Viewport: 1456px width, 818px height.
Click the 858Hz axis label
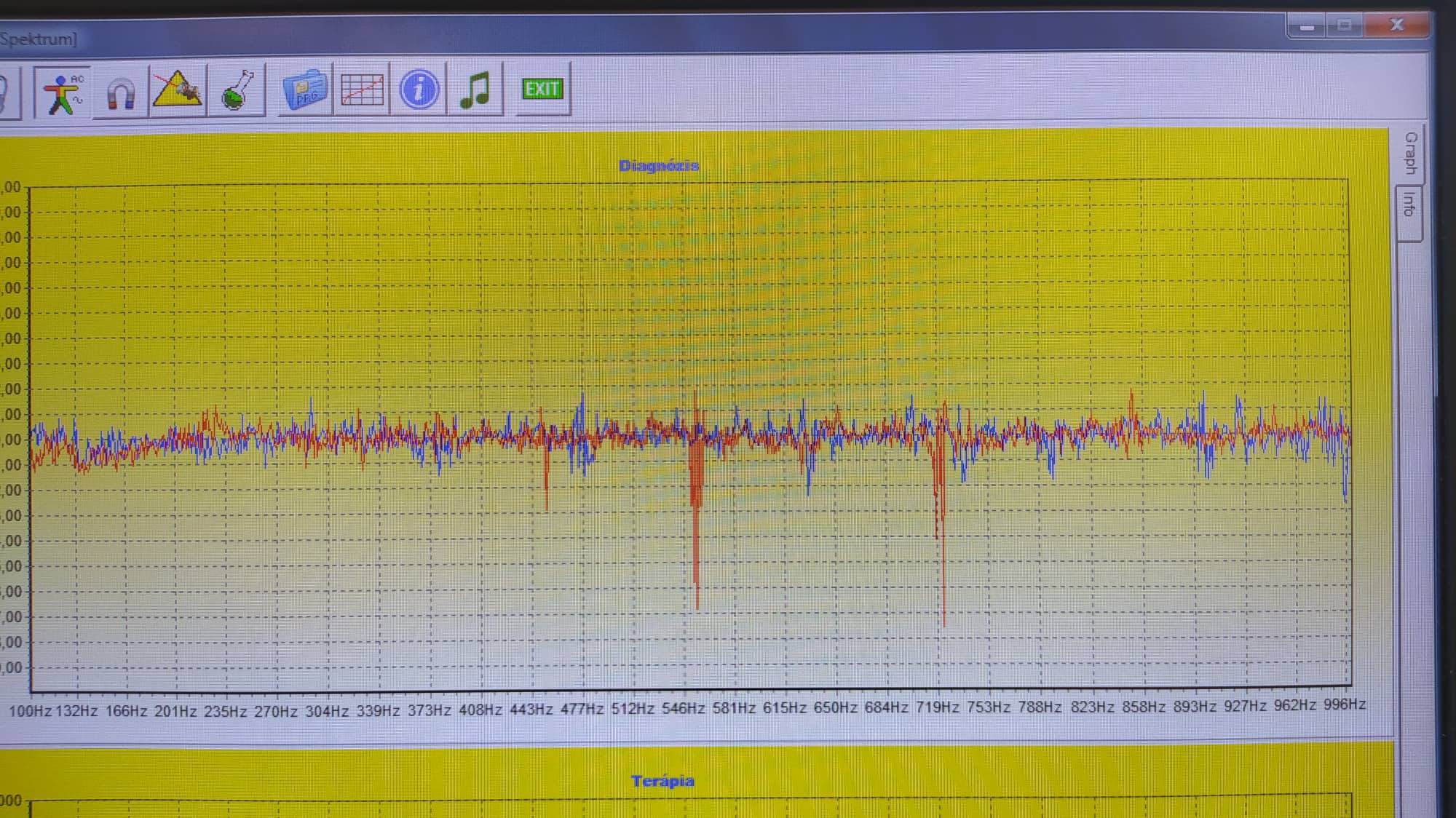point(1143,707)
